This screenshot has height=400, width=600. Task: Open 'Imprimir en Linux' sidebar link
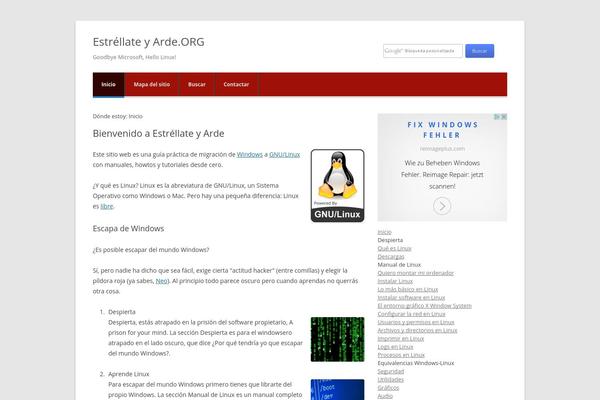click(x=401, y=339)
